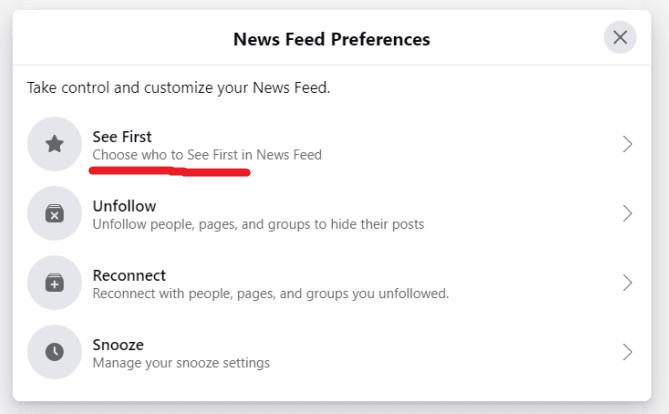Click the red underline below See First
Viewport: 669px width, 414px height.
click(x=168, y=171)
